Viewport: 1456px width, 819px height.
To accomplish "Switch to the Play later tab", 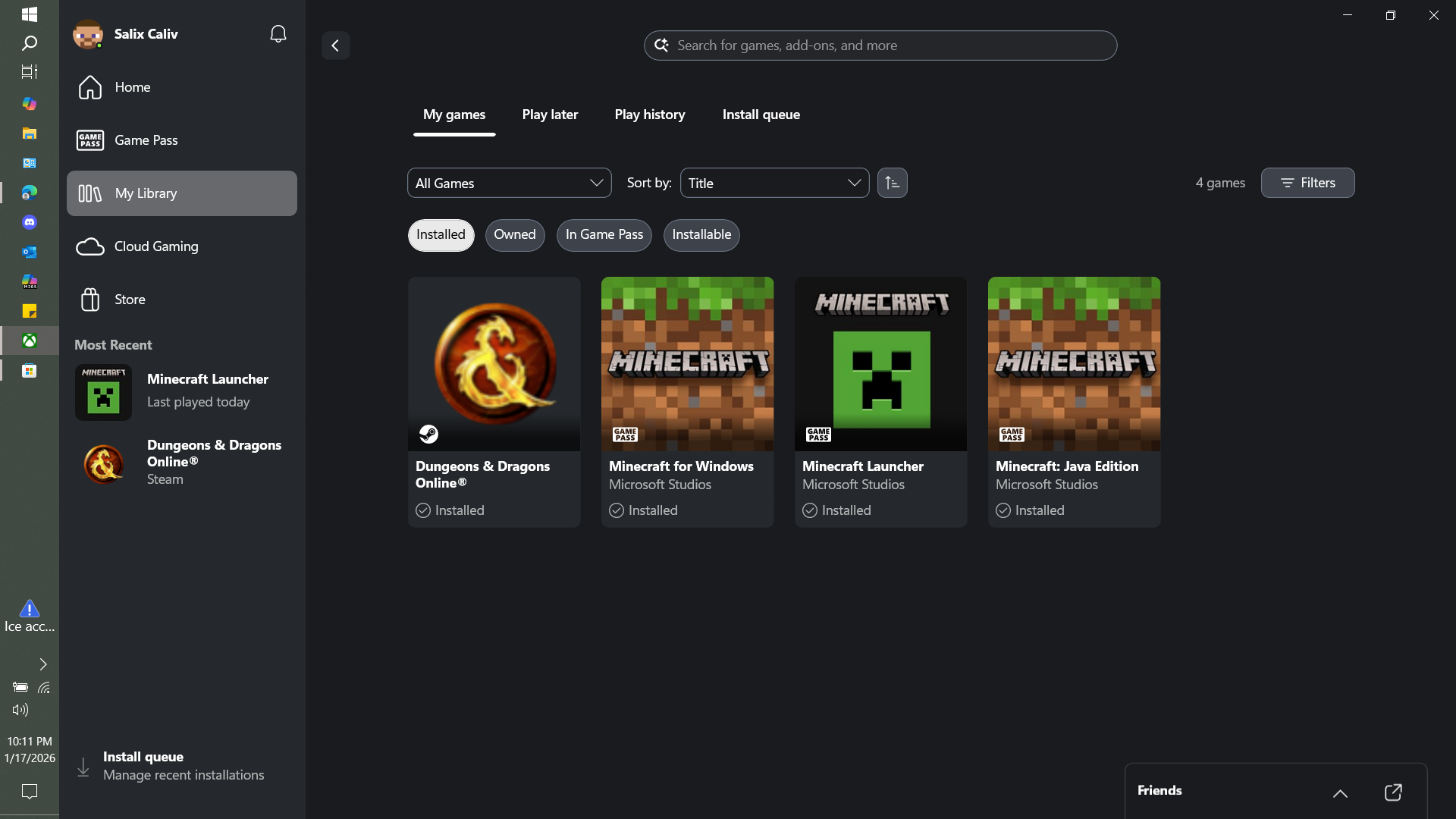I will (x=550, y=115).
